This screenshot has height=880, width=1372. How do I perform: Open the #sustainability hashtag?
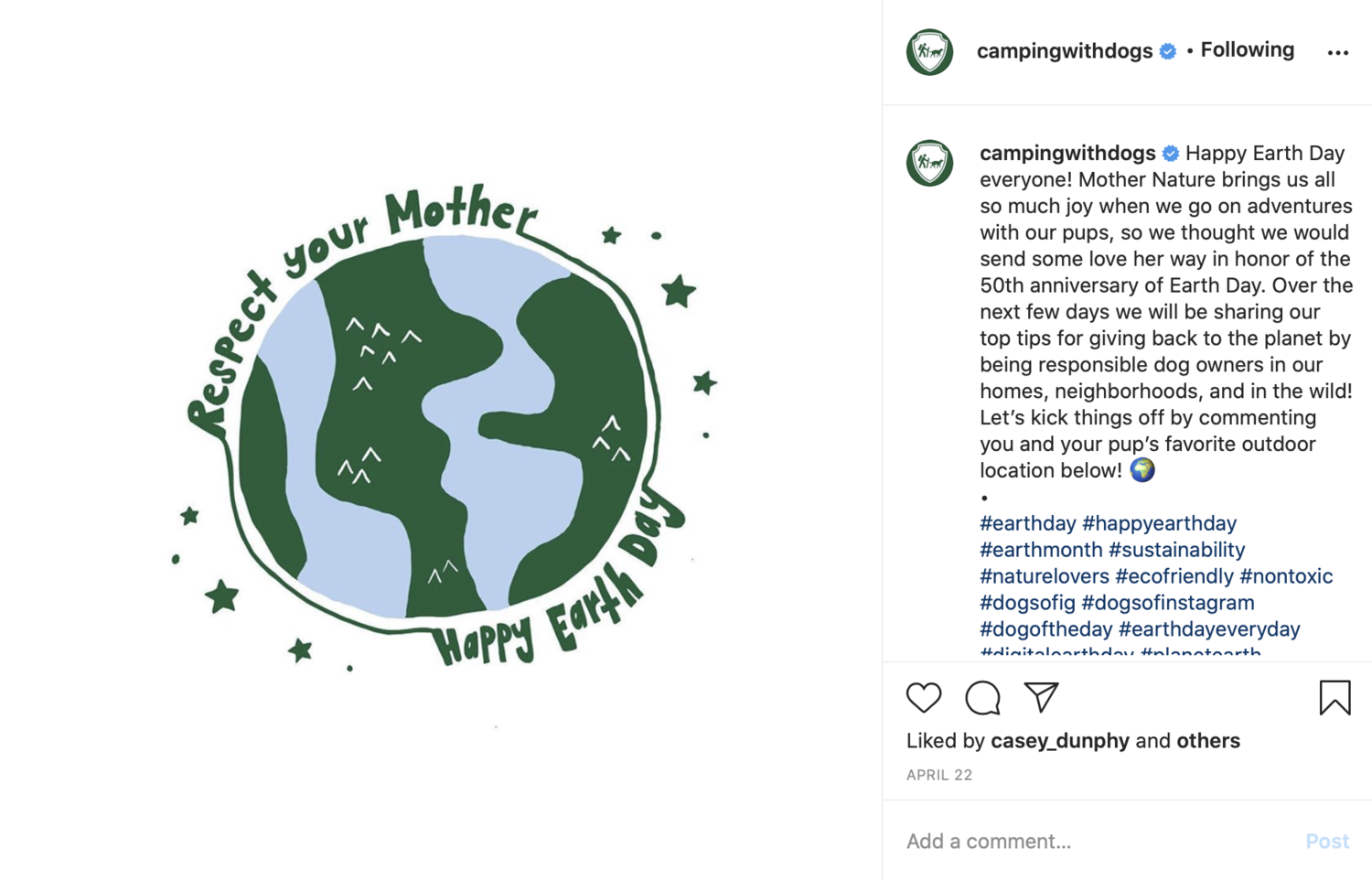1176,550
